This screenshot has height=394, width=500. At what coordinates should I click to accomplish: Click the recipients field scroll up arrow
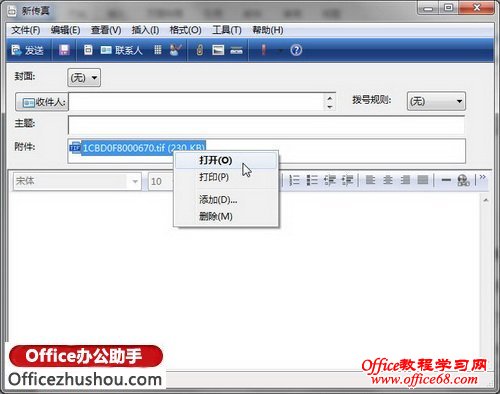(330, 98)
